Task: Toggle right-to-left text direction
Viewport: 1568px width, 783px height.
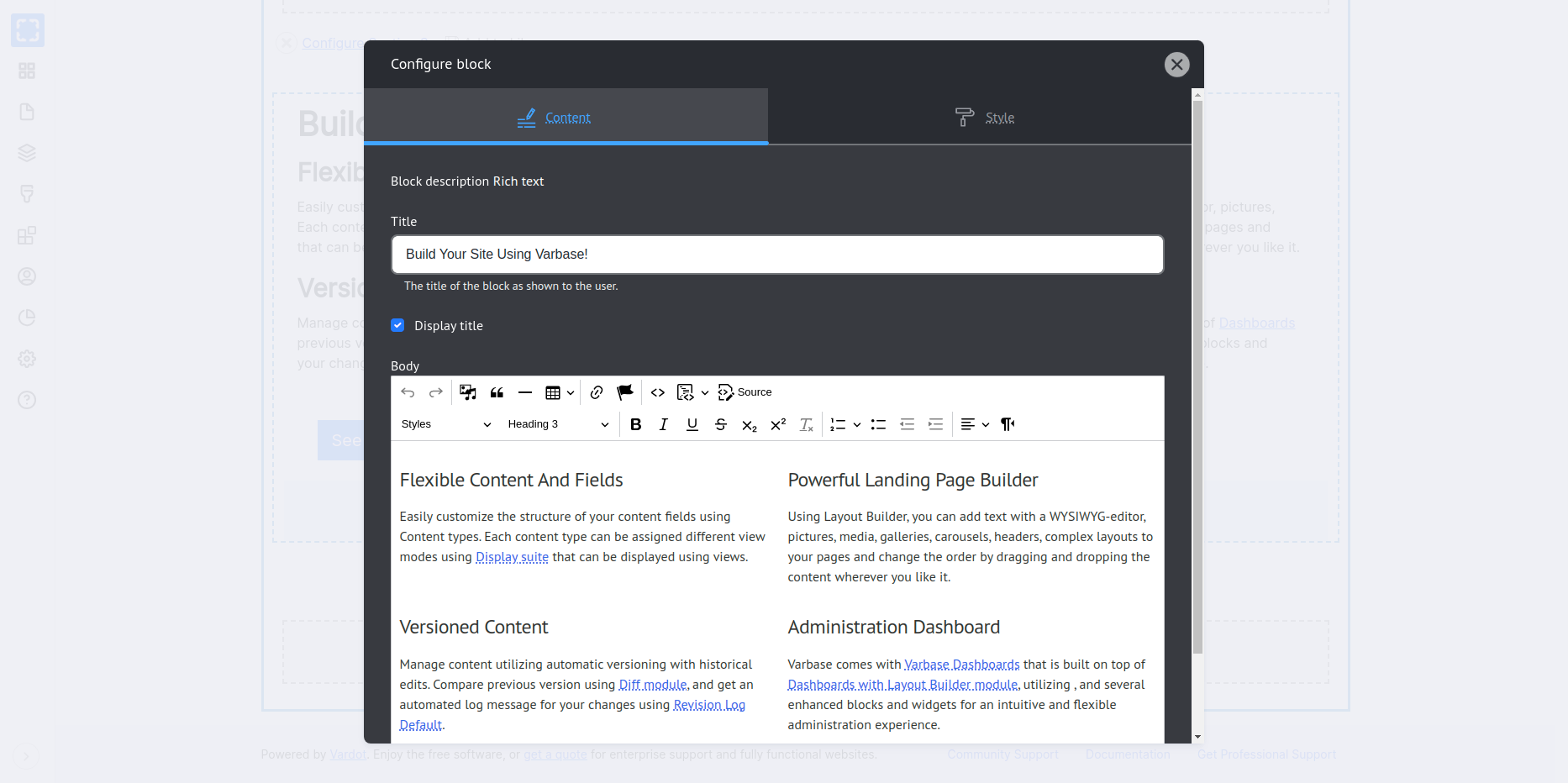Action: (1008, 424)
